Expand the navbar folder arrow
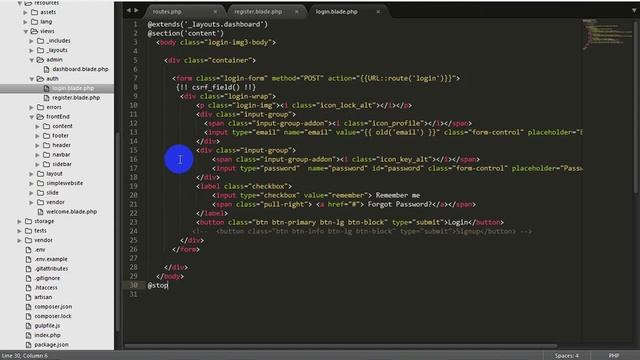This screenshot has width=640, height=360. [38, 155]
